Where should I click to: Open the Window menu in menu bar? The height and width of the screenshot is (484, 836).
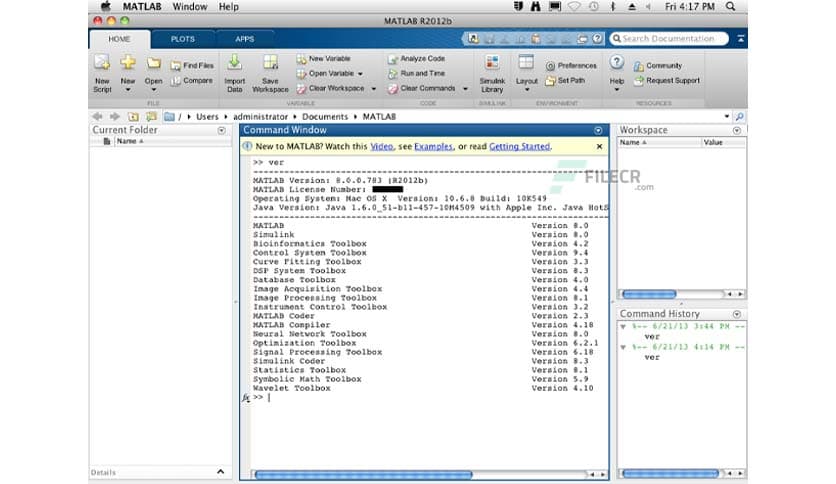pos(190,7)
